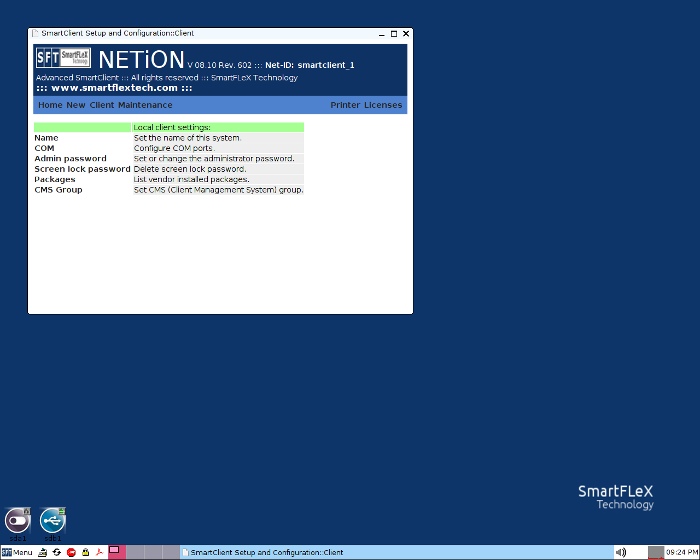Open the Maintenance menu item
This screenshot has height=560, width=700.
coord(145,105)
